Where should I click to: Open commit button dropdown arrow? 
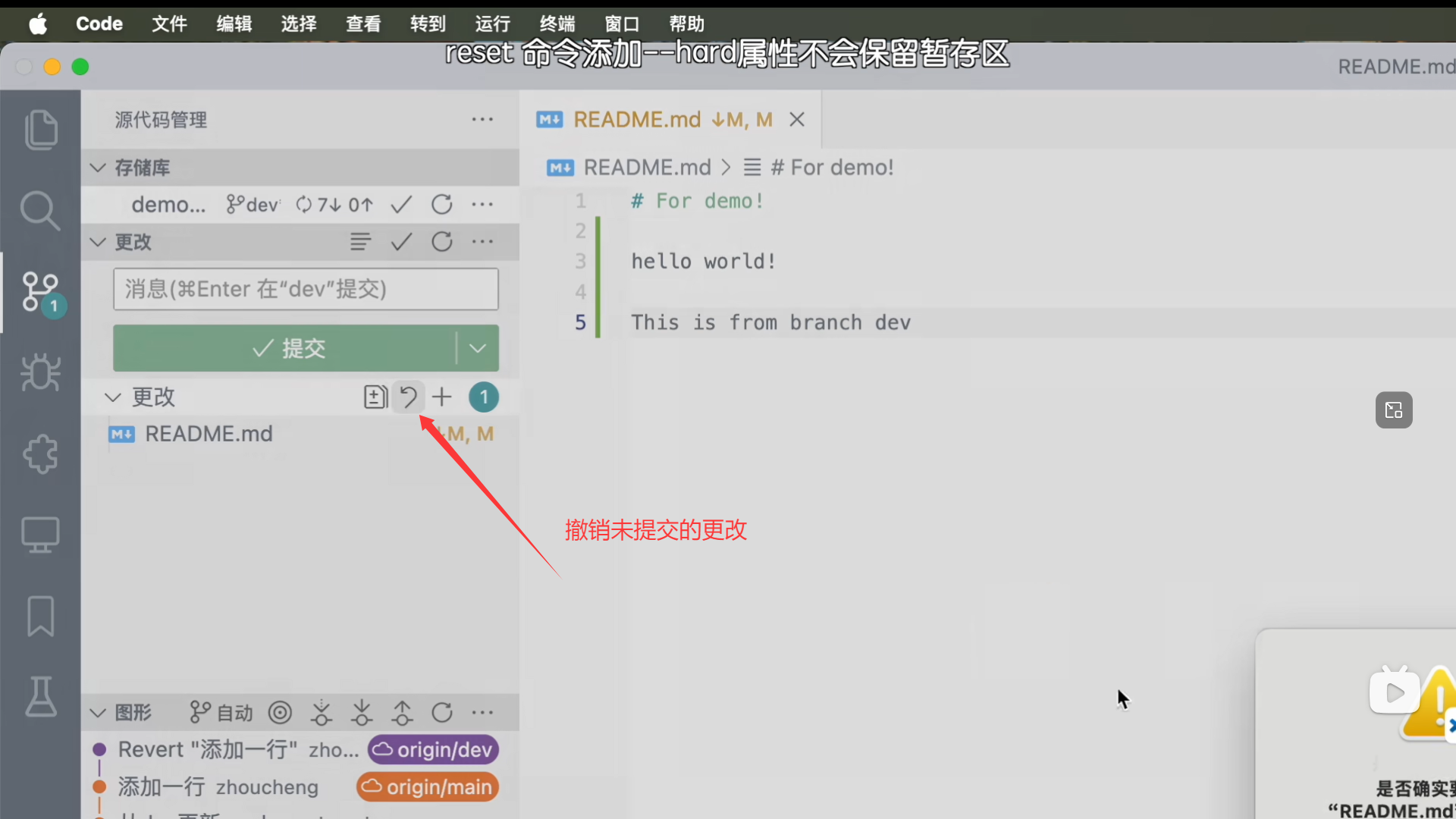point(478,348)
